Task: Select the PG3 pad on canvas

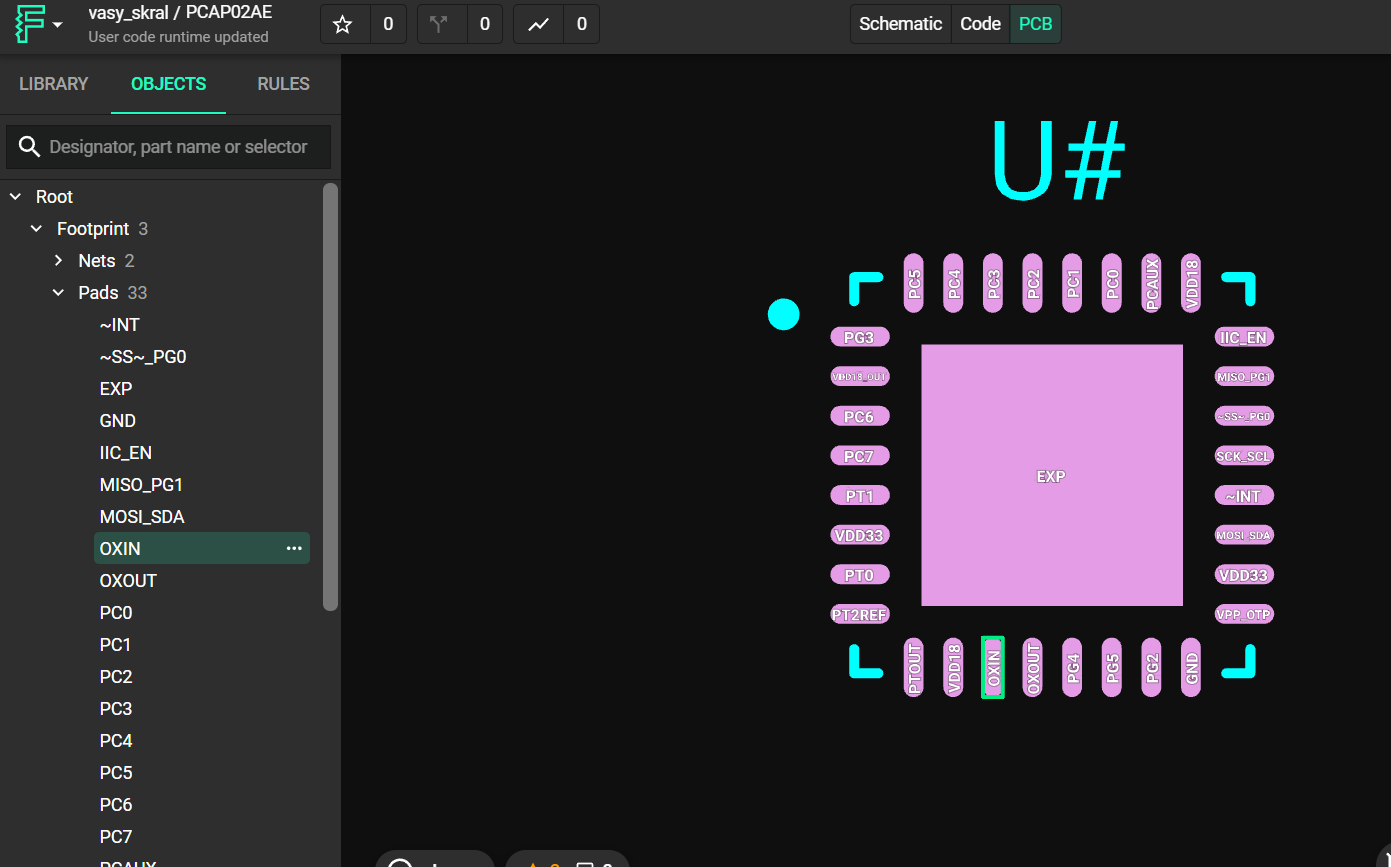Action: click(x=860, y=337)
